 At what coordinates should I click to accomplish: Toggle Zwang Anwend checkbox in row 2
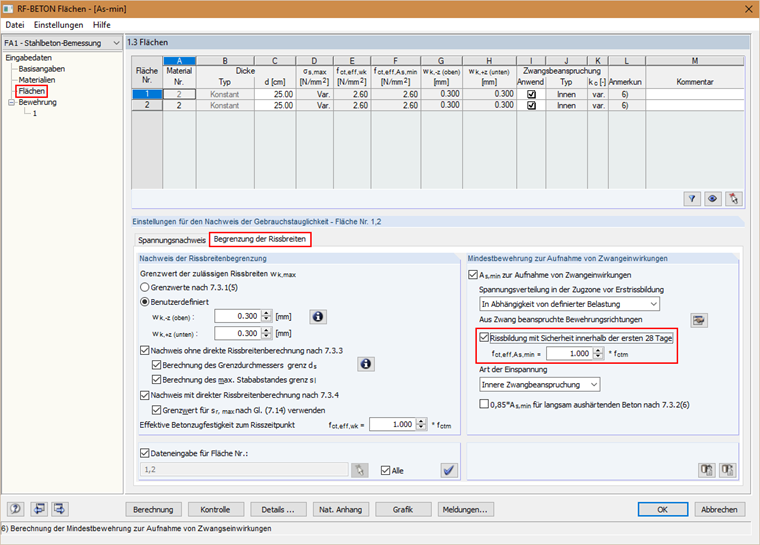531,105
